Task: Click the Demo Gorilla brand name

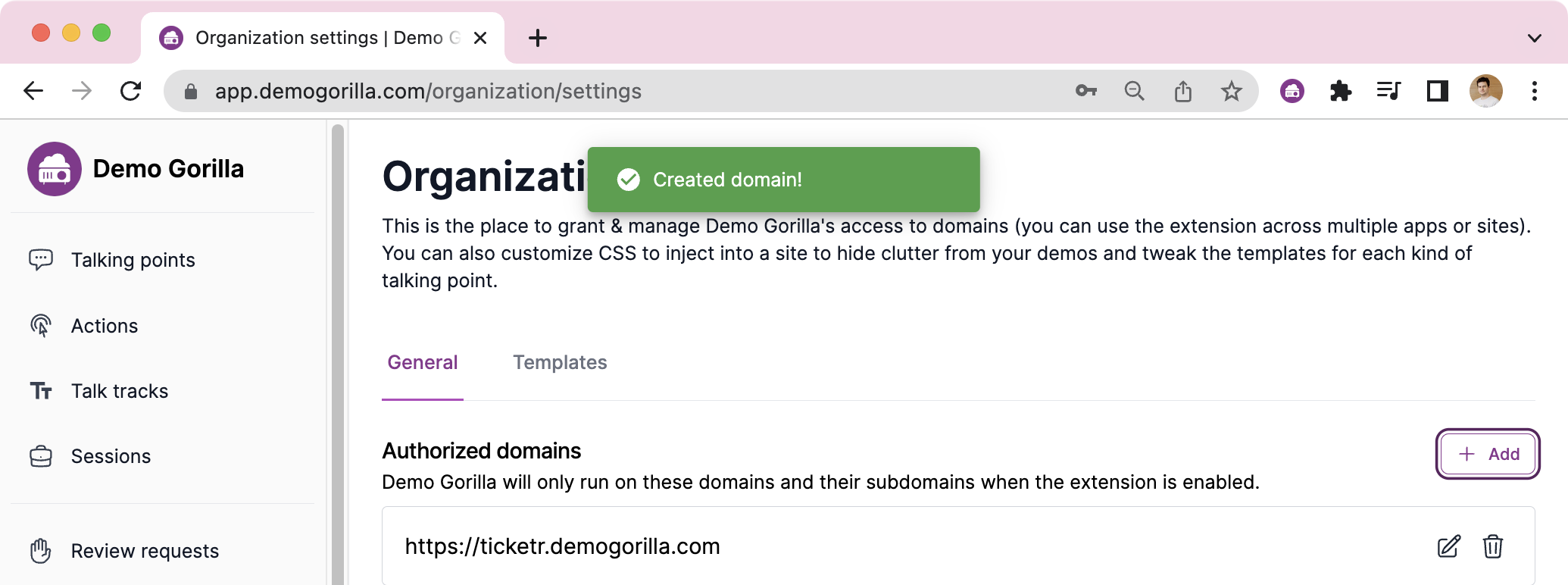Action: 168,169
